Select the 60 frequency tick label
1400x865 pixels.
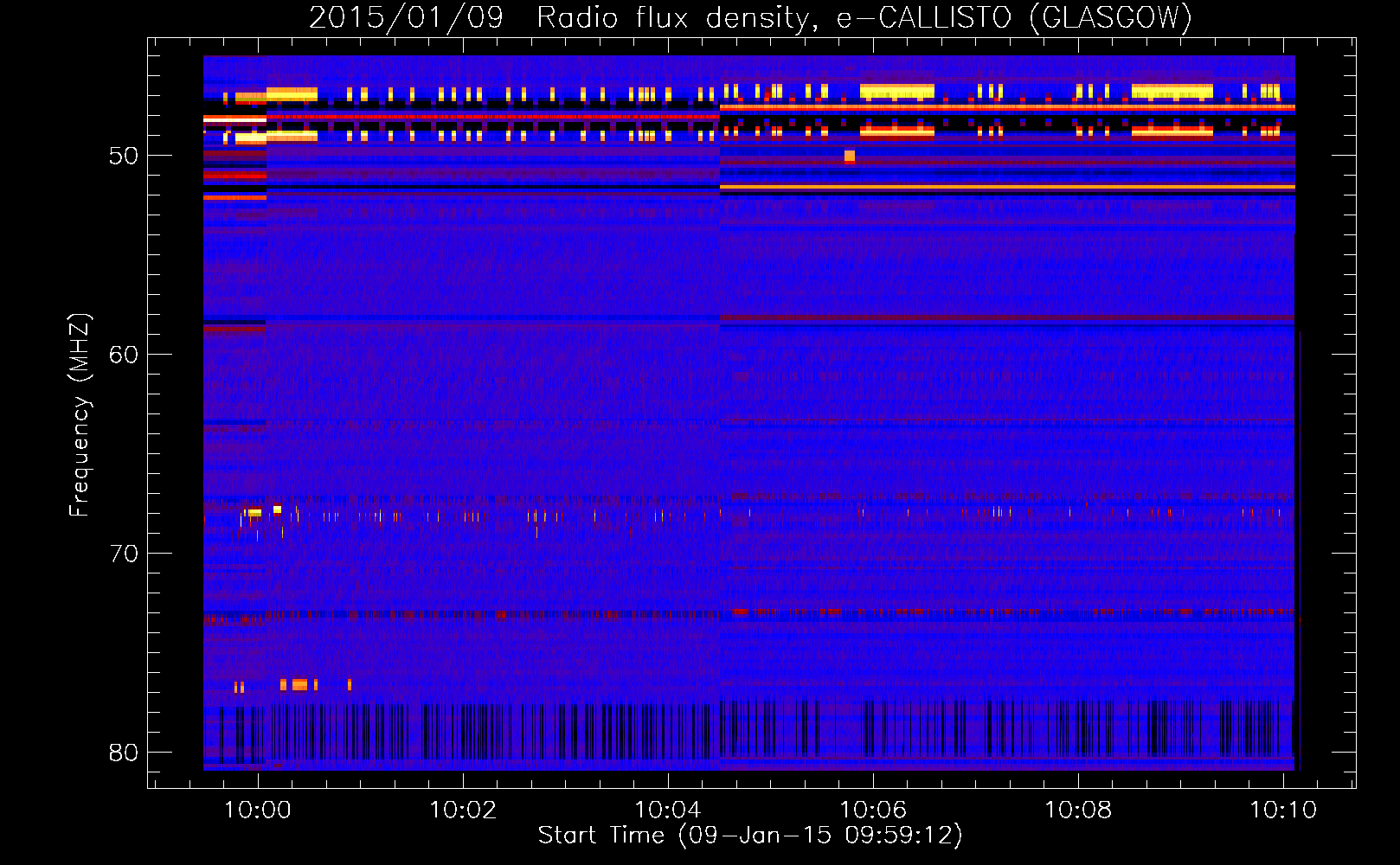(x=124, y=355)
